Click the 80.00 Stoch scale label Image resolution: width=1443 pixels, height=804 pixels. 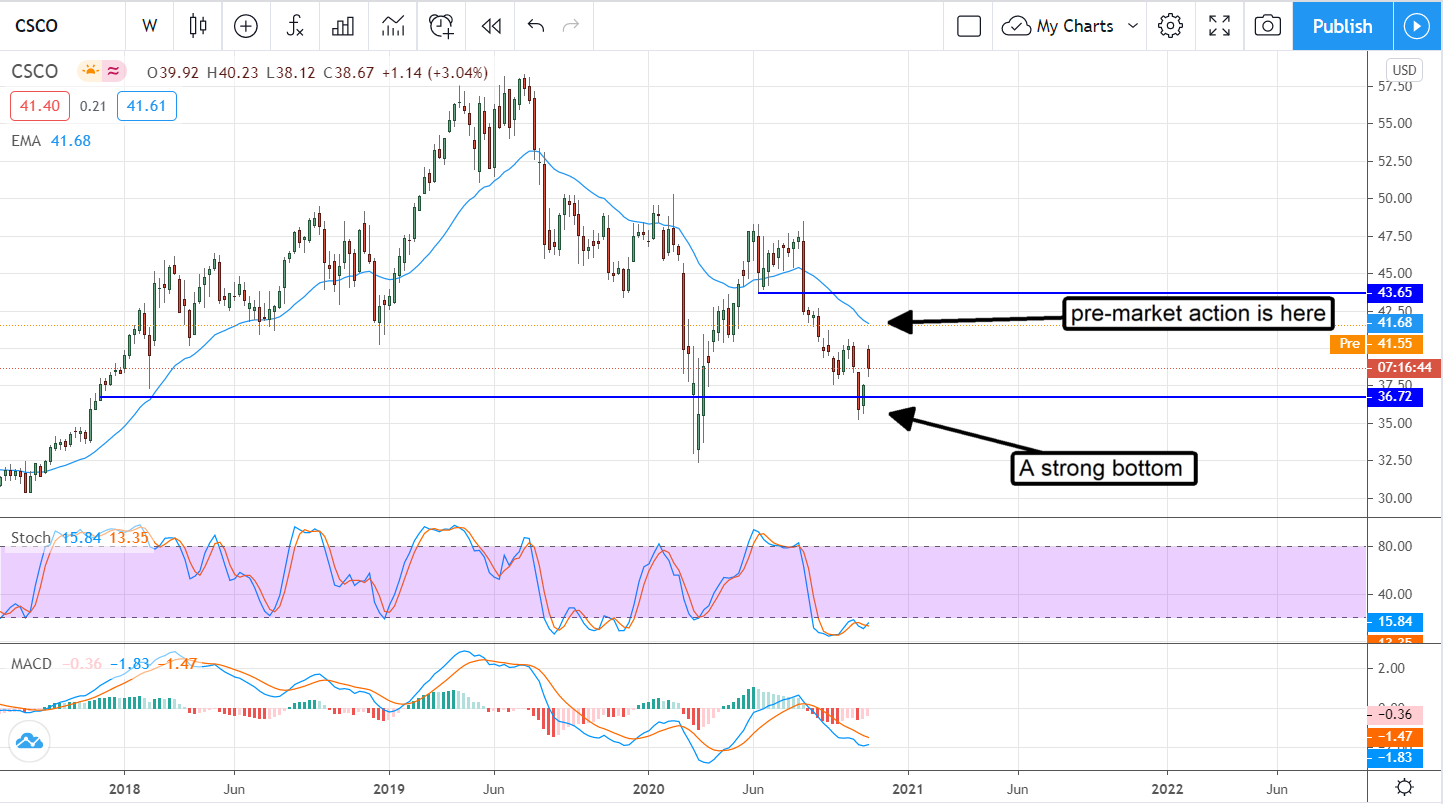coord(1397,546)
